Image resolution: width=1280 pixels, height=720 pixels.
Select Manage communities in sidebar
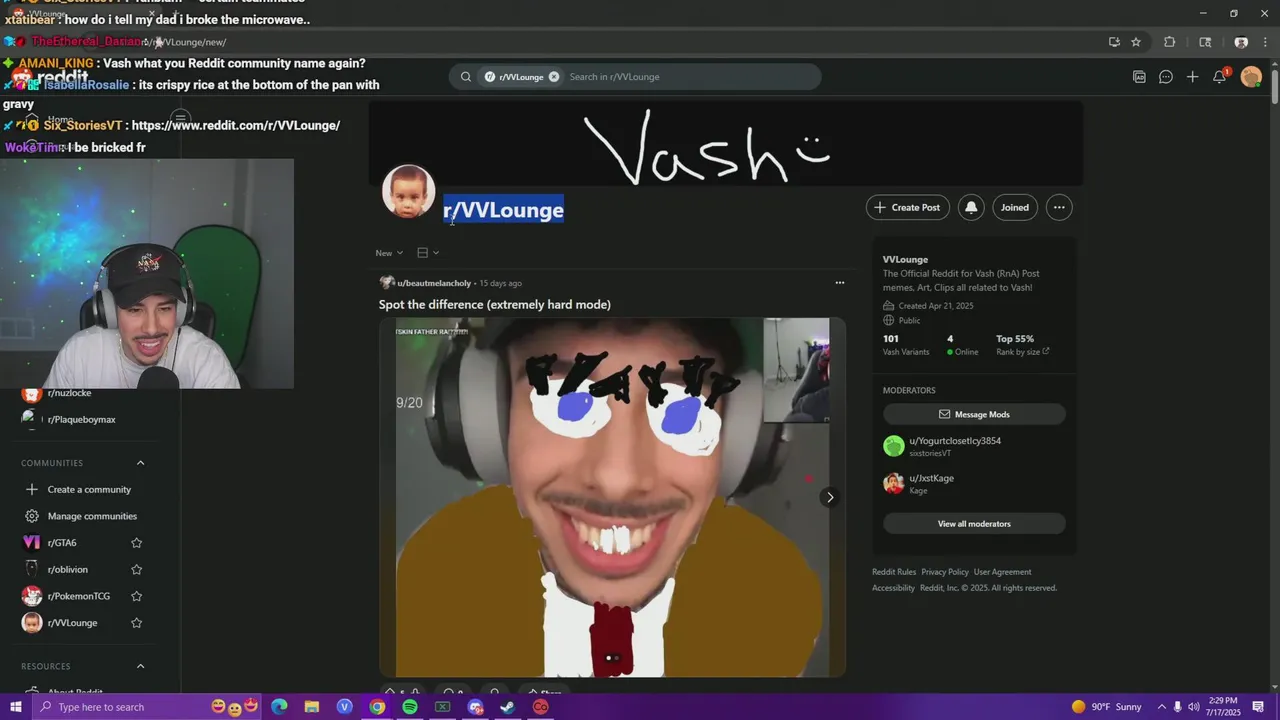coord(92,516)
